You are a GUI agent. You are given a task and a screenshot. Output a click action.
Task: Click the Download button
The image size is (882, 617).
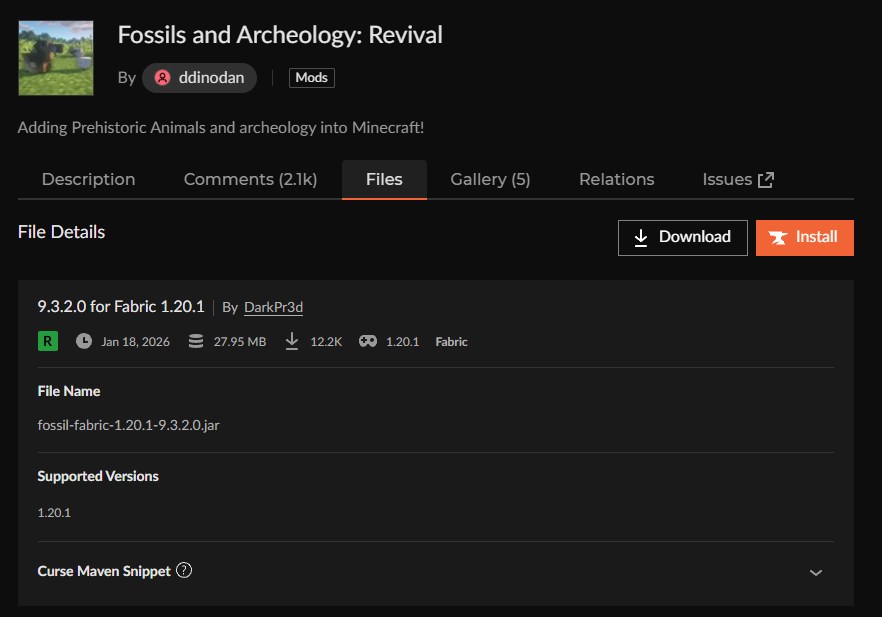[682, 237]
